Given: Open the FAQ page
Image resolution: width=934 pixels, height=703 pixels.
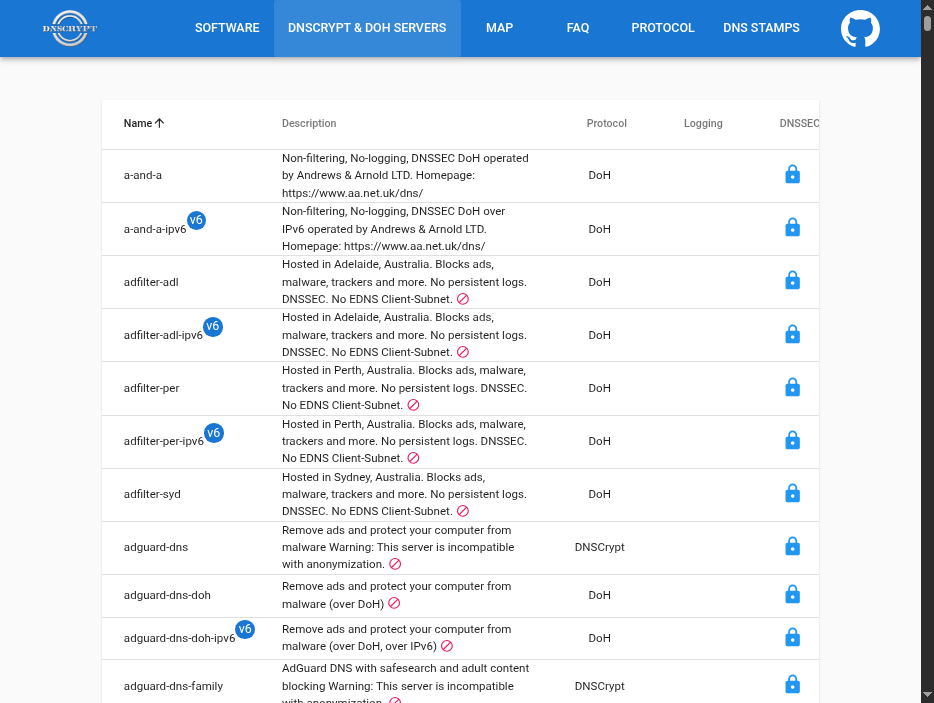Looking at the screenshot, I should (578, 28).
